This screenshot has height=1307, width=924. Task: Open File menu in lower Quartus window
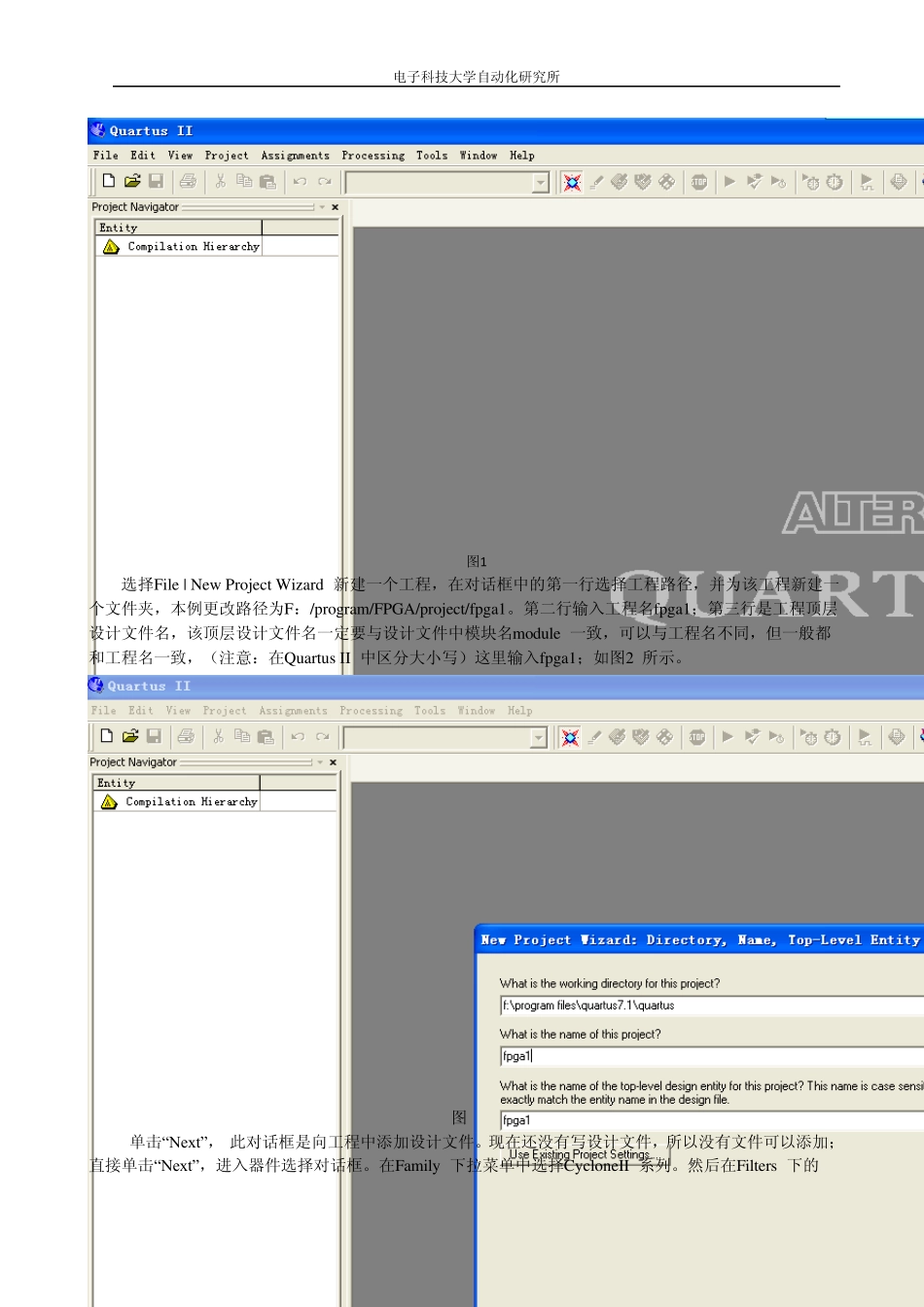103,711
